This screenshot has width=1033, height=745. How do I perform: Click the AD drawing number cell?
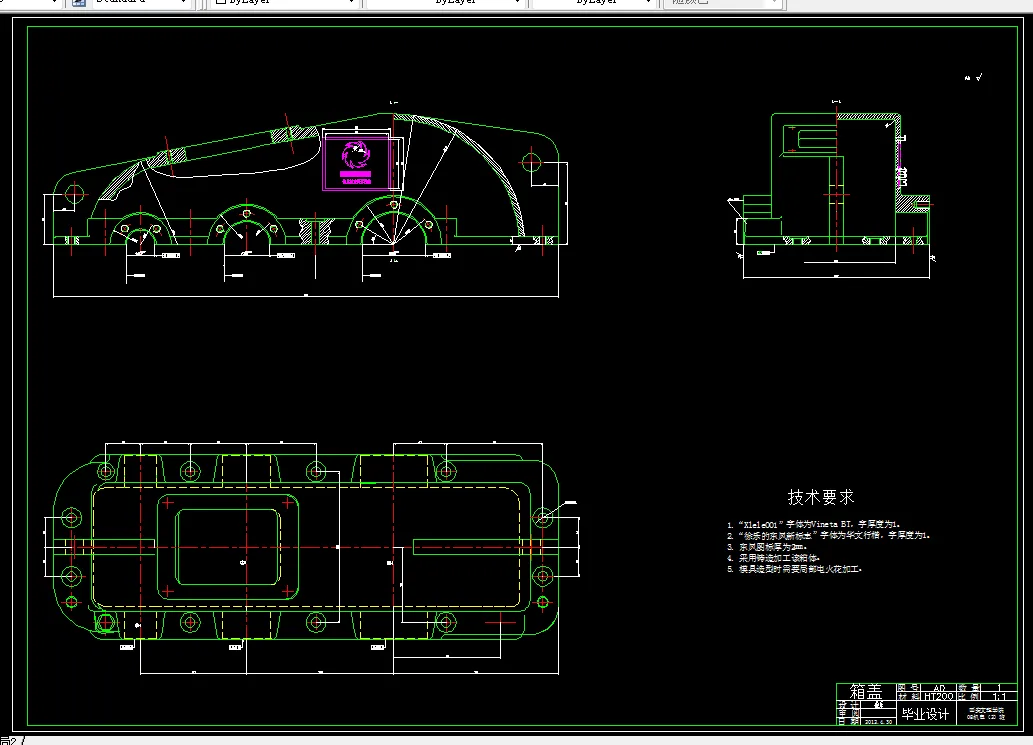pyautogui.click(x=939, y=688)
